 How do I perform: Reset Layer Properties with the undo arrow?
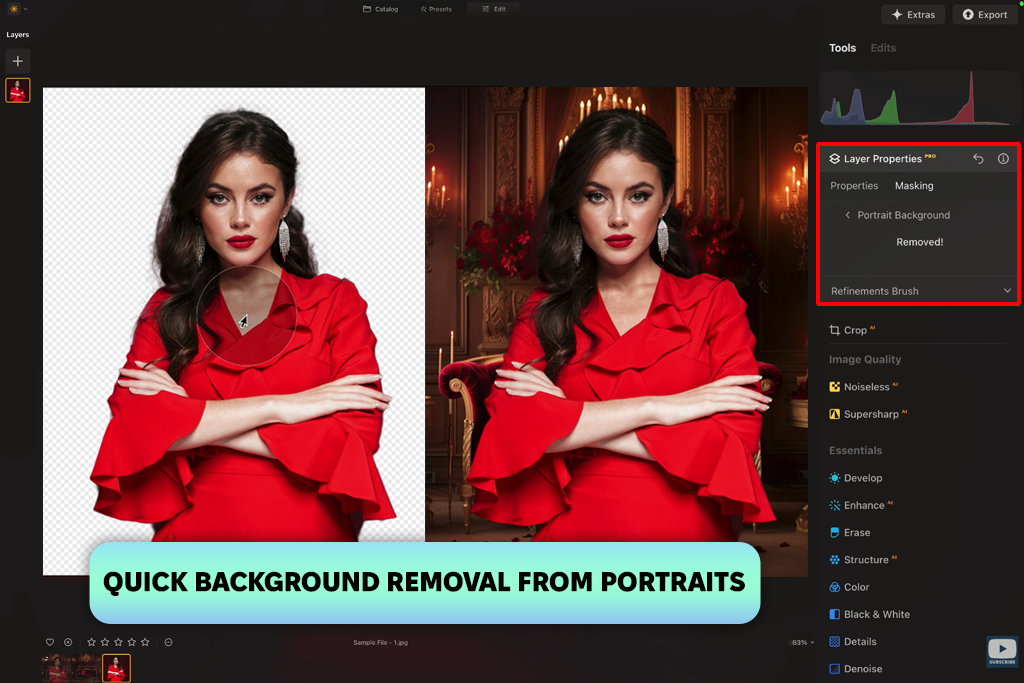tap(978, 159)
